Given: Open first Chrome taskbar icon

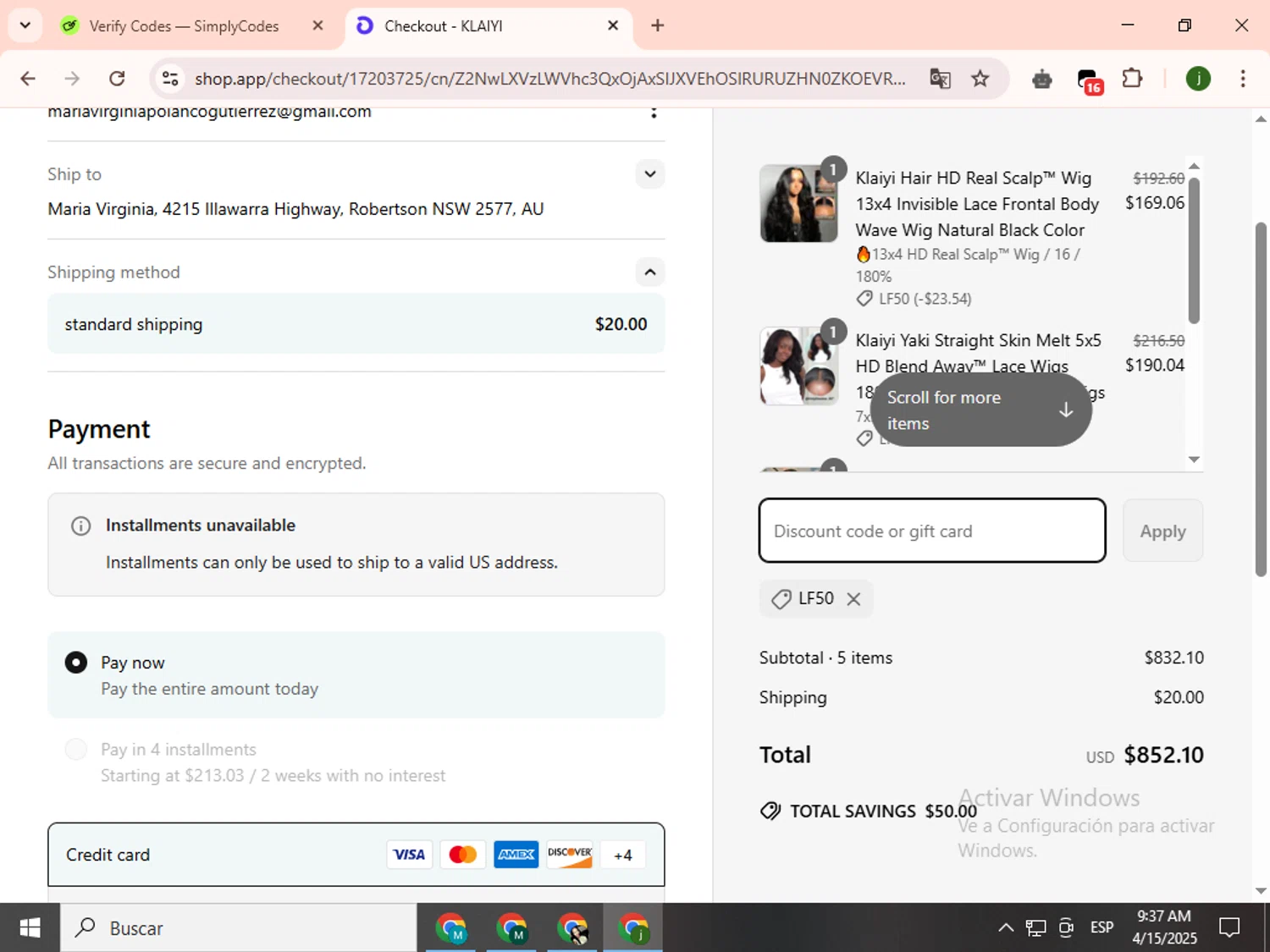Looking at the screenshot, I should point(450,928).
